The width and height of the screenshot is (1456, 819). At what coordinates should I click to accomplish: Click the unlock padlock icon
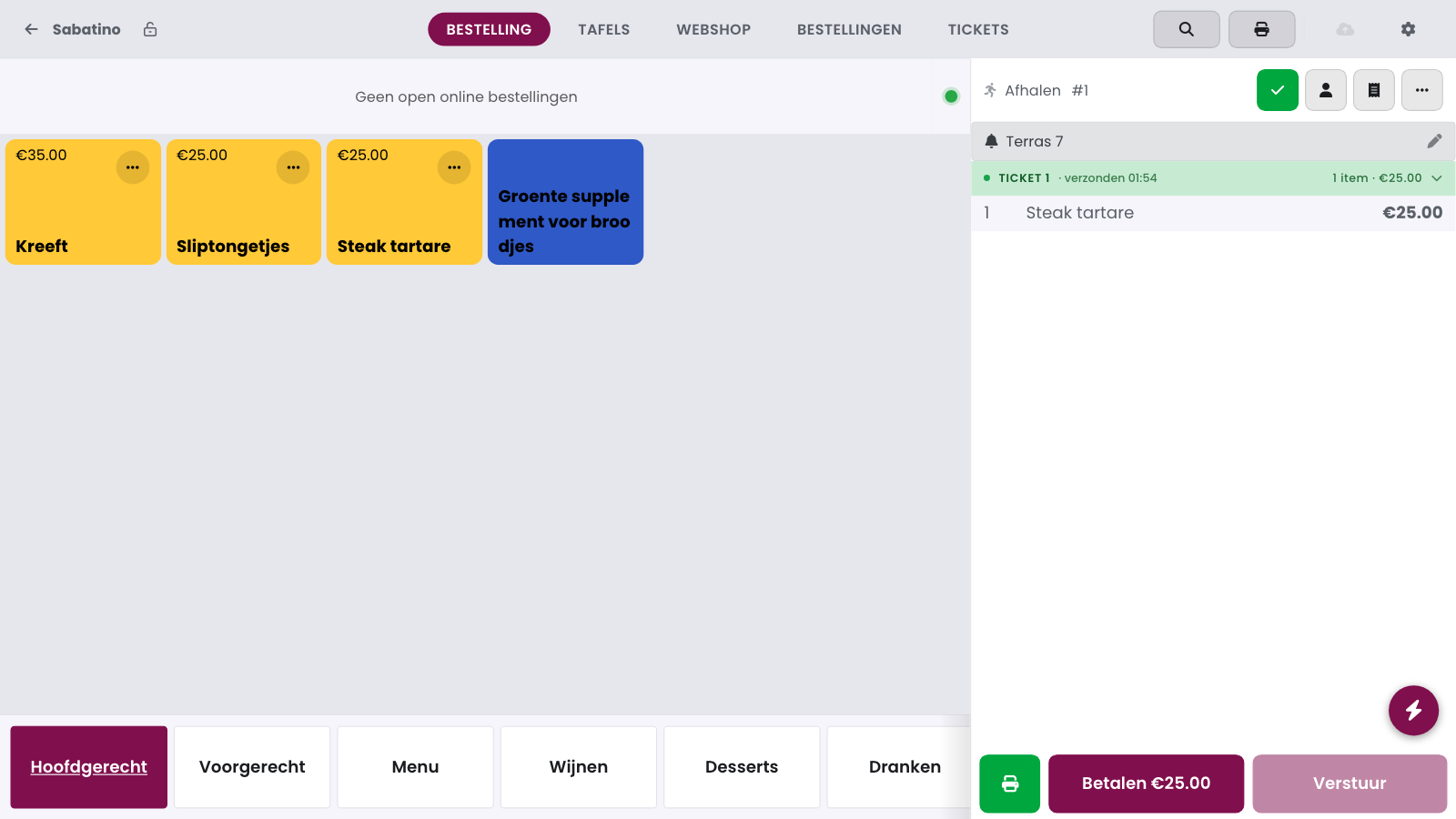(x=150, y=29)
